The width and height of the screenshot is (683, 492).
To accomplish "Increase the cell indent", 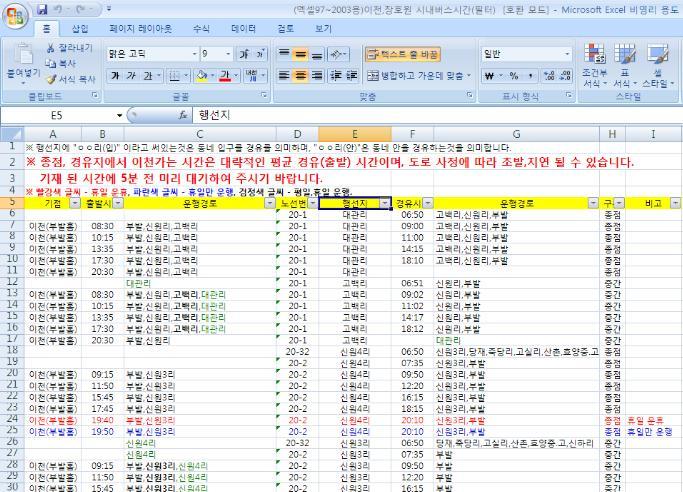I will (x=352, y=76).
